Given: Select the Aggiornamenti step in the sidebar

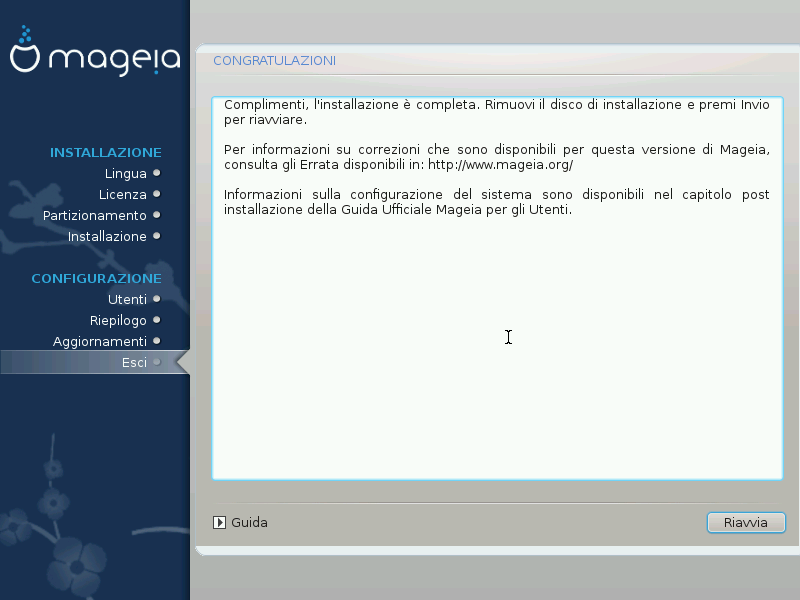Looking at the screenshot, I should pos(99,341).
